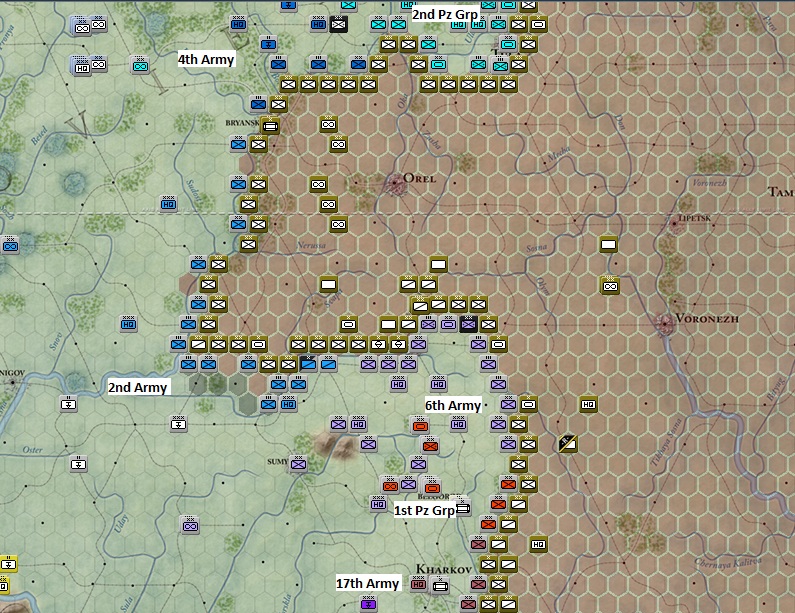Select the red armored counter below 6th Army label
The width and height of the screenshot is (795, 613).
[420, 426]
